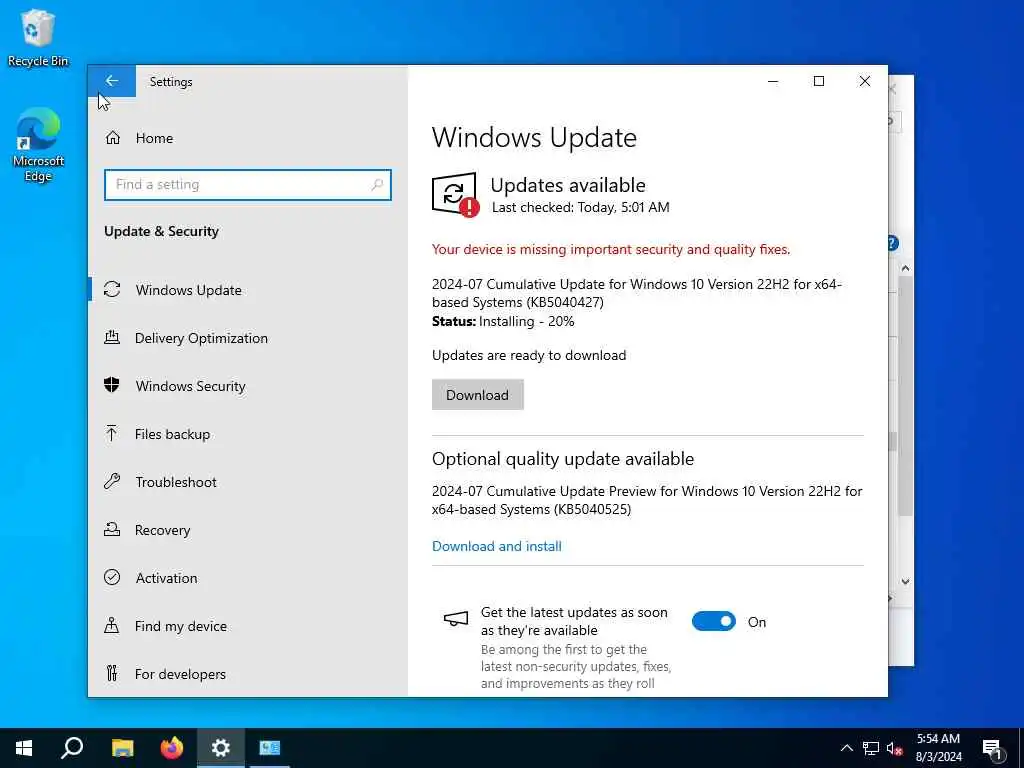The image size is (1024, 768).
Task: Open Action Center notifications icon
Action: (x=993, y=749)
